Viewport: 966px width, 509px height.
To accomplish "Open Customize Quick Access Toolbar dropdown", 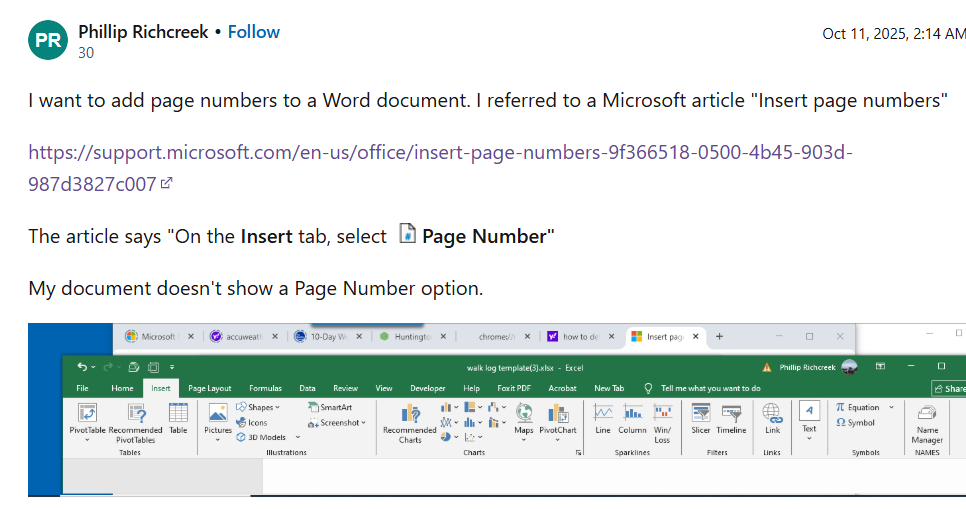I will tap(172, 367).
